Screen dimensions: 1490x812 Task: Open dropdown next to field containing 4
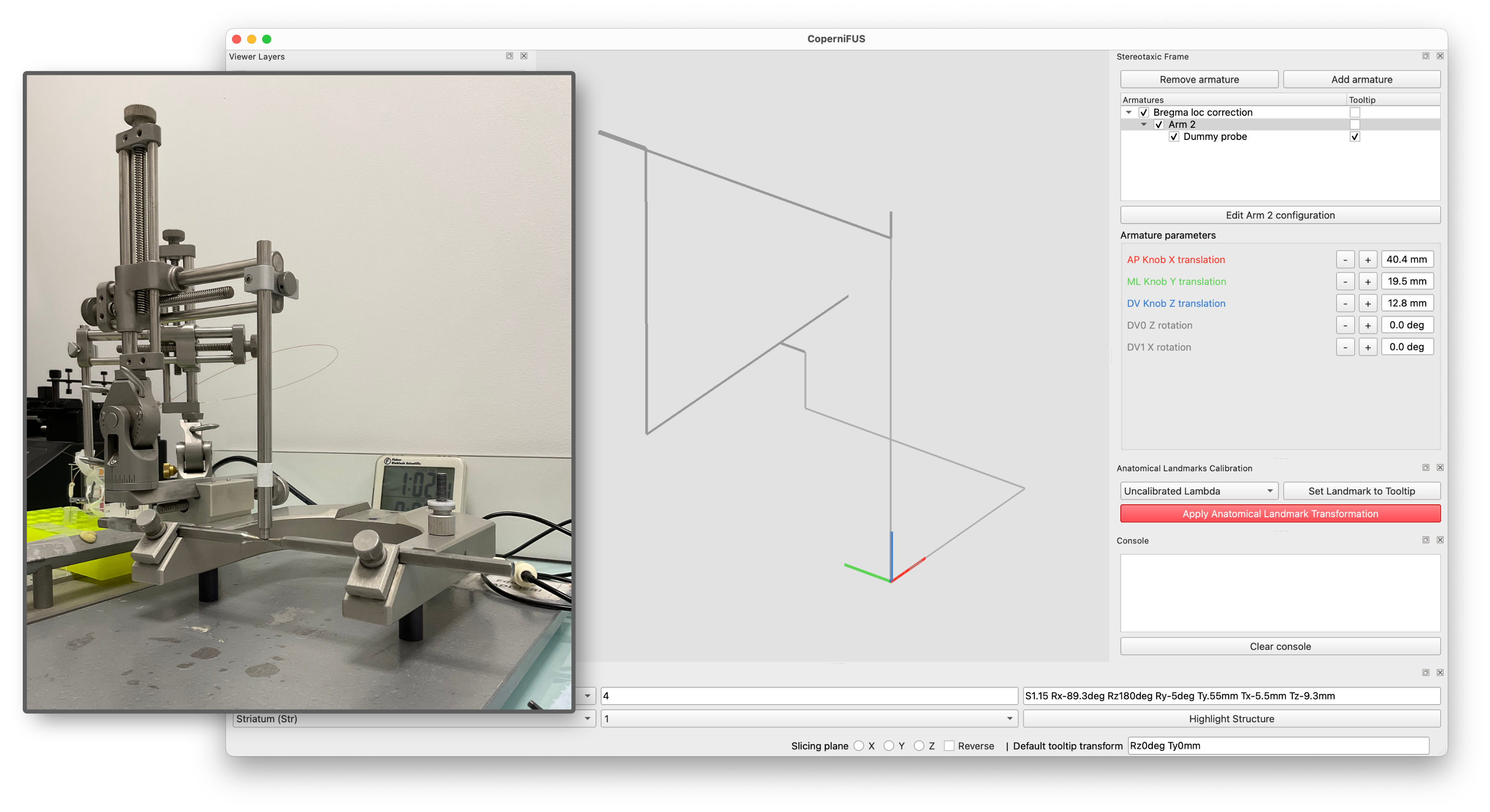(x=587, y=696)
